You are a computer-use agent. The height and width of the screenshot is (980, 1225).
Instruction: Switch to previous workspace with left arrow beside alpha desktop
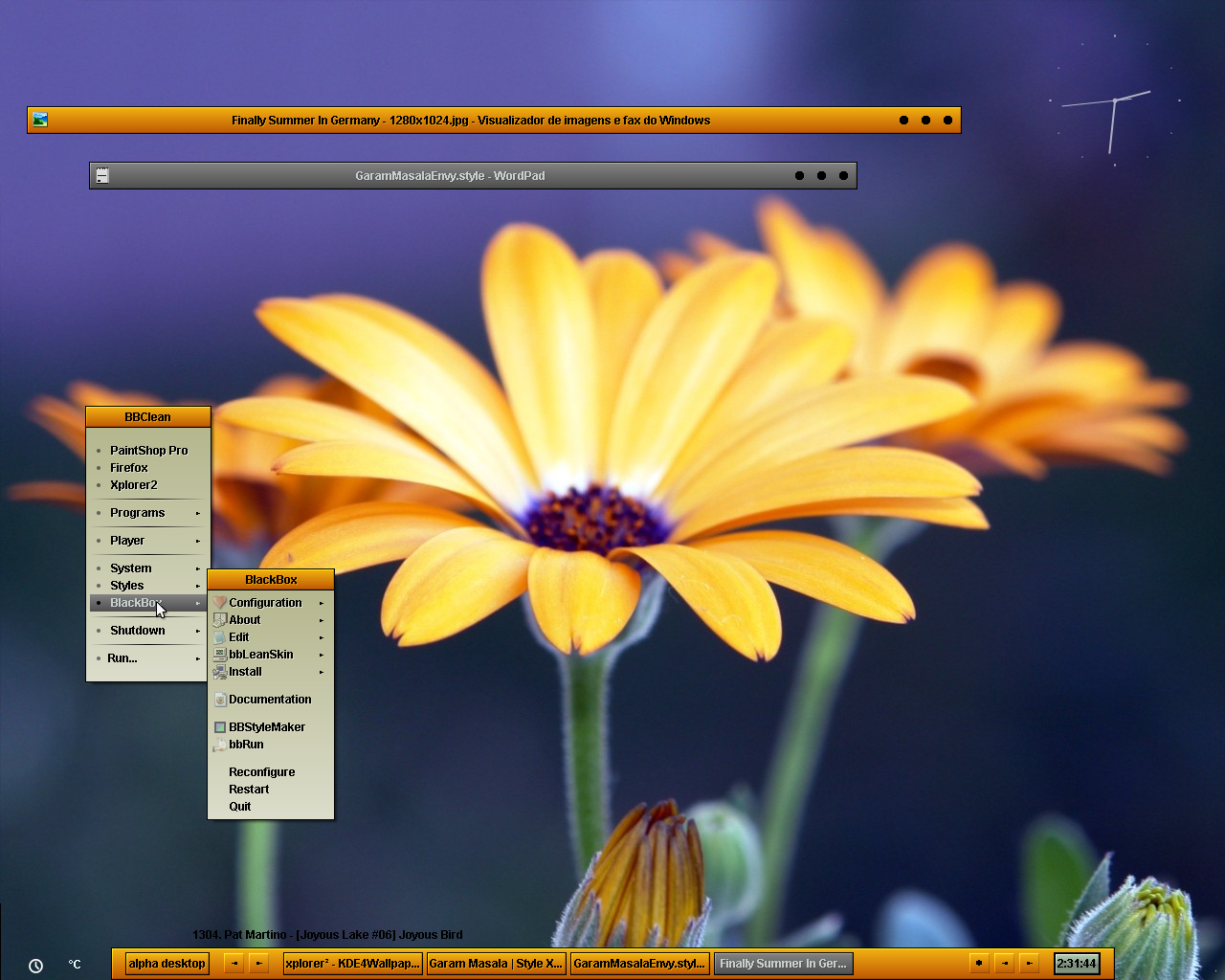pyautogui.click(x=234, y=964)
